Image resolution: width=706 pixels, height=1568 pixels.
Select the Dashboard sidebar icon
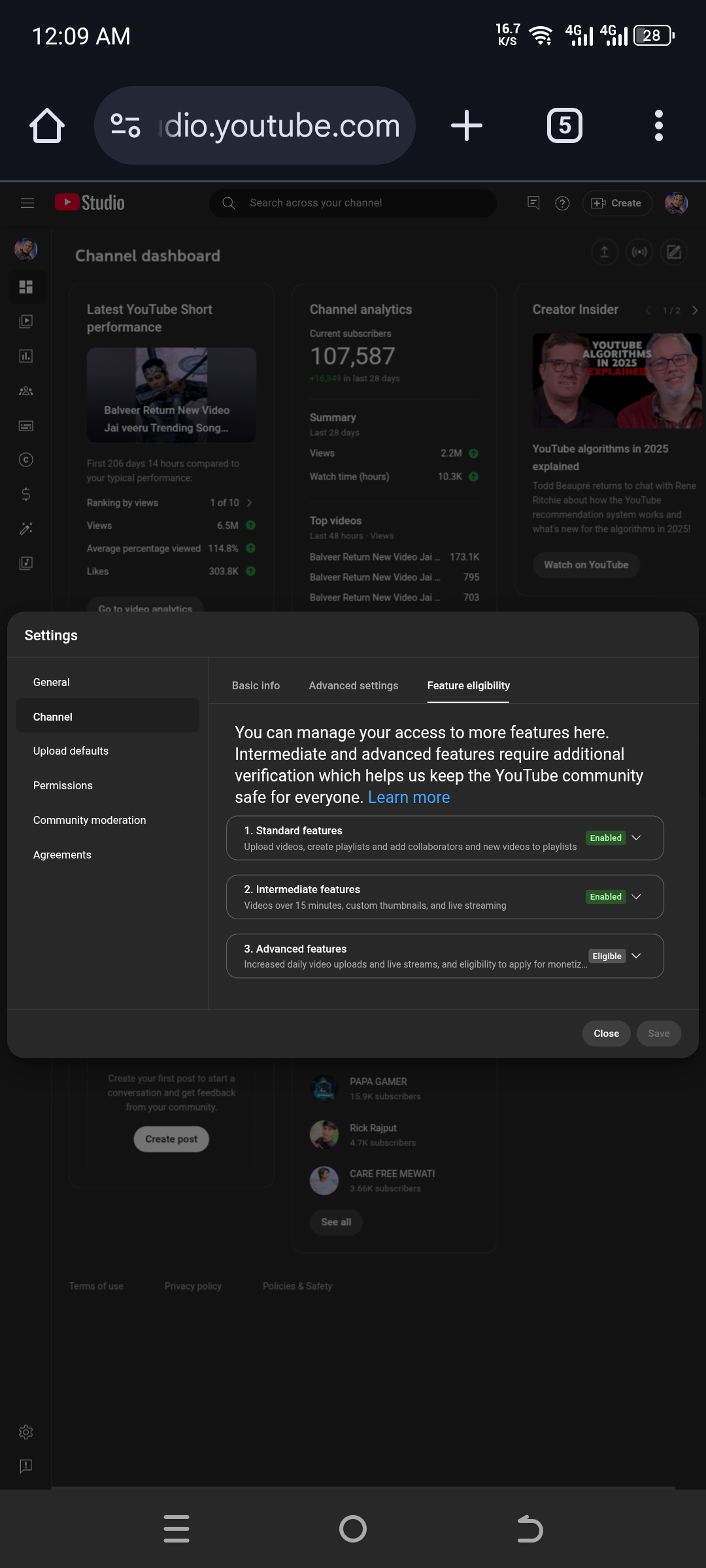tap(26, 287)
